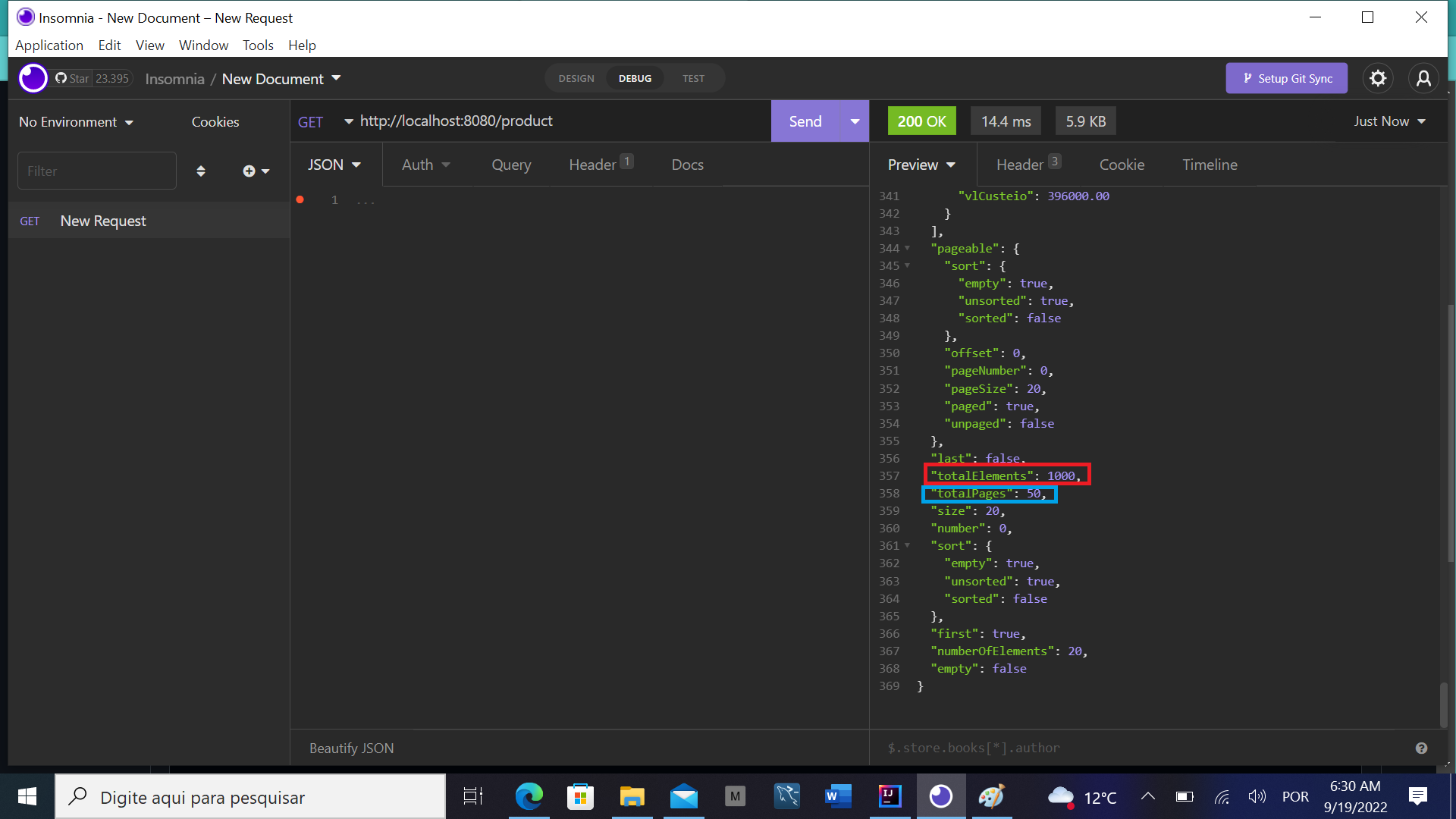
Task: Click the Setup Git Sync button
Action: click(x=1286, y=78)
